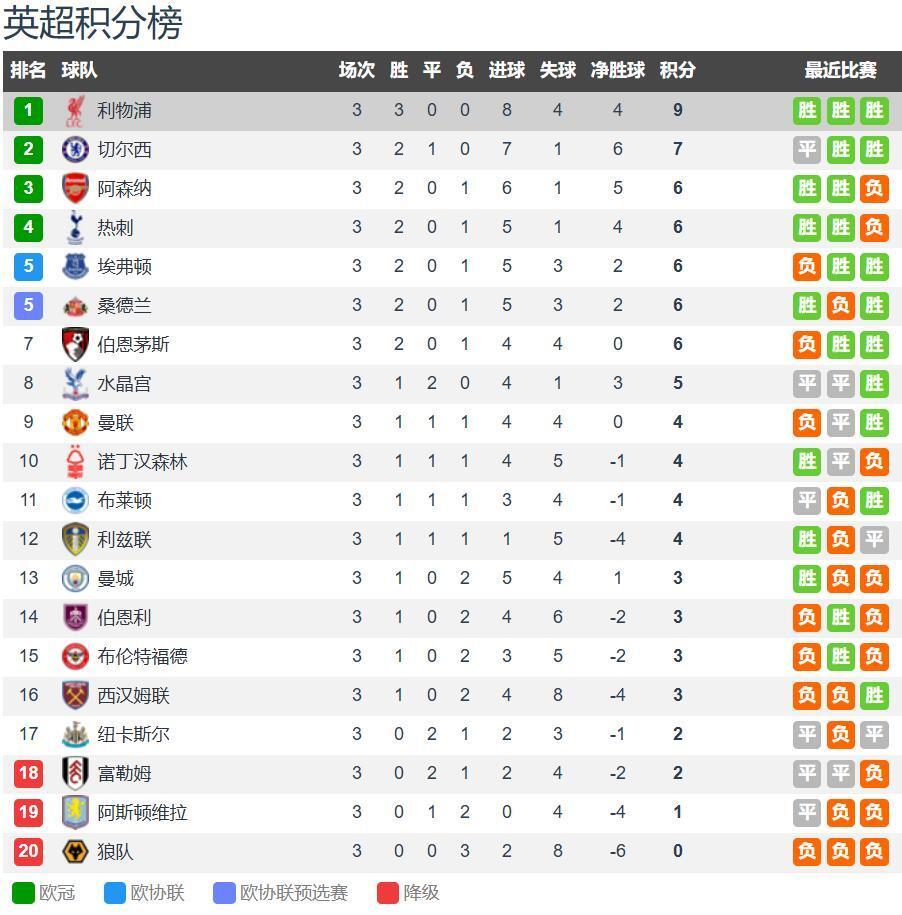Click the red 降级 legend swatch
The image size is (902, 915).
388,893
